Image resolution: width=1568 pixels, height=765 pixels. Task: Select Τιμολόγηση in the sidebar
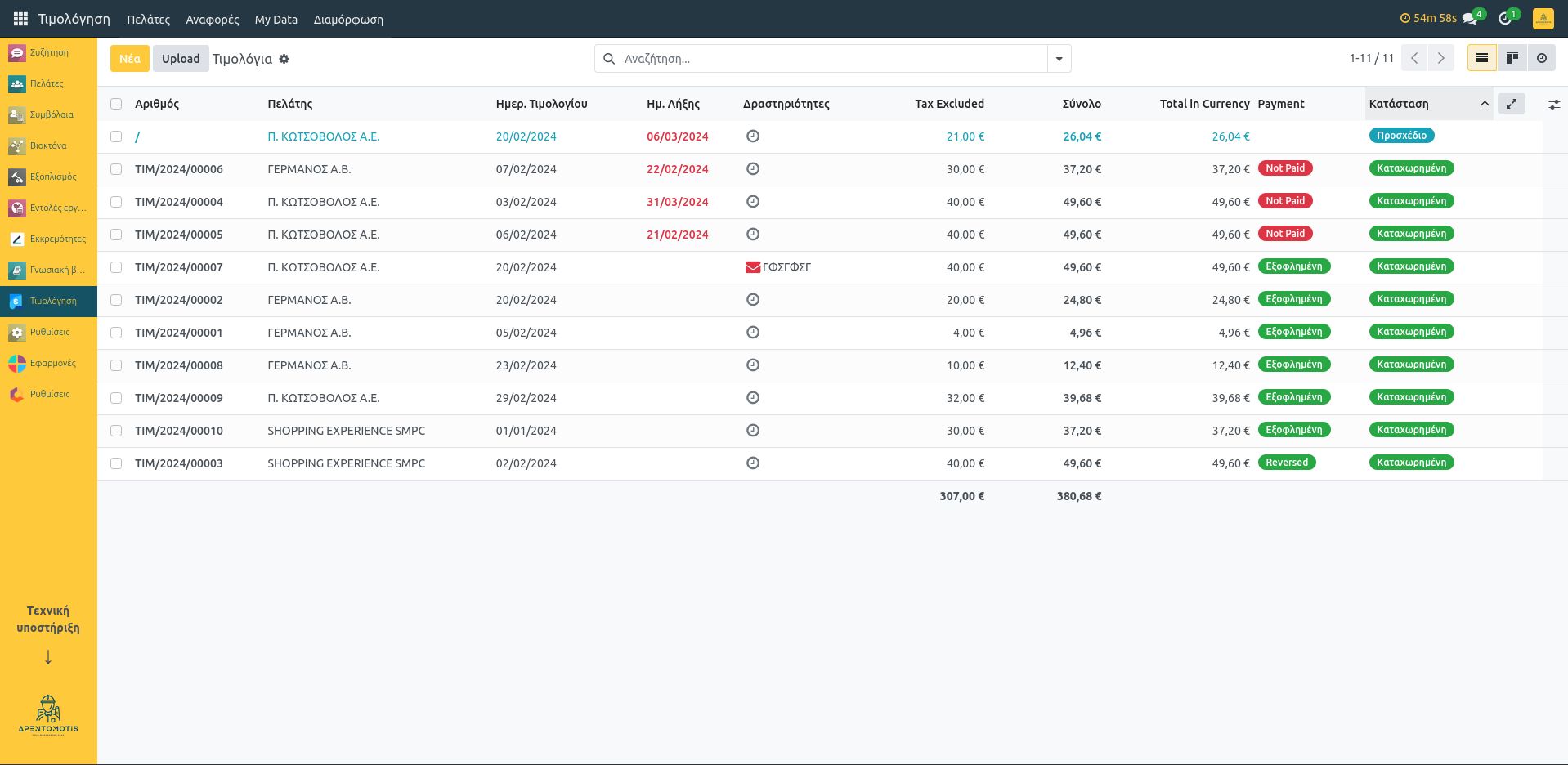point(48,301)
